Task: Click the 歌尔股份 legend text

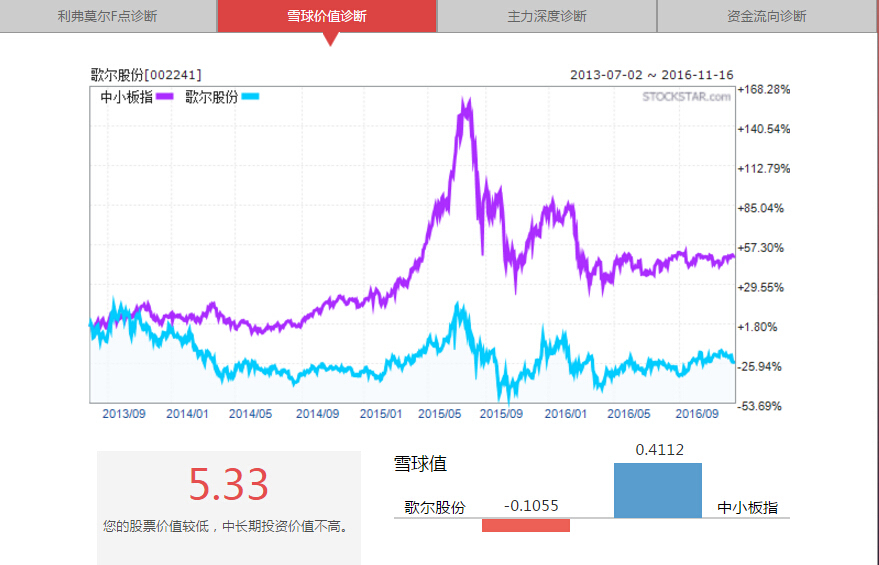Action: click(211, 97)
